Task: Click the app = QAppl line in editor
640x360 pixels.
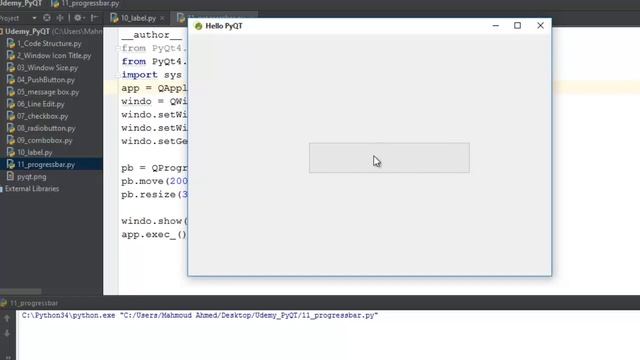Action: (154, 88)
